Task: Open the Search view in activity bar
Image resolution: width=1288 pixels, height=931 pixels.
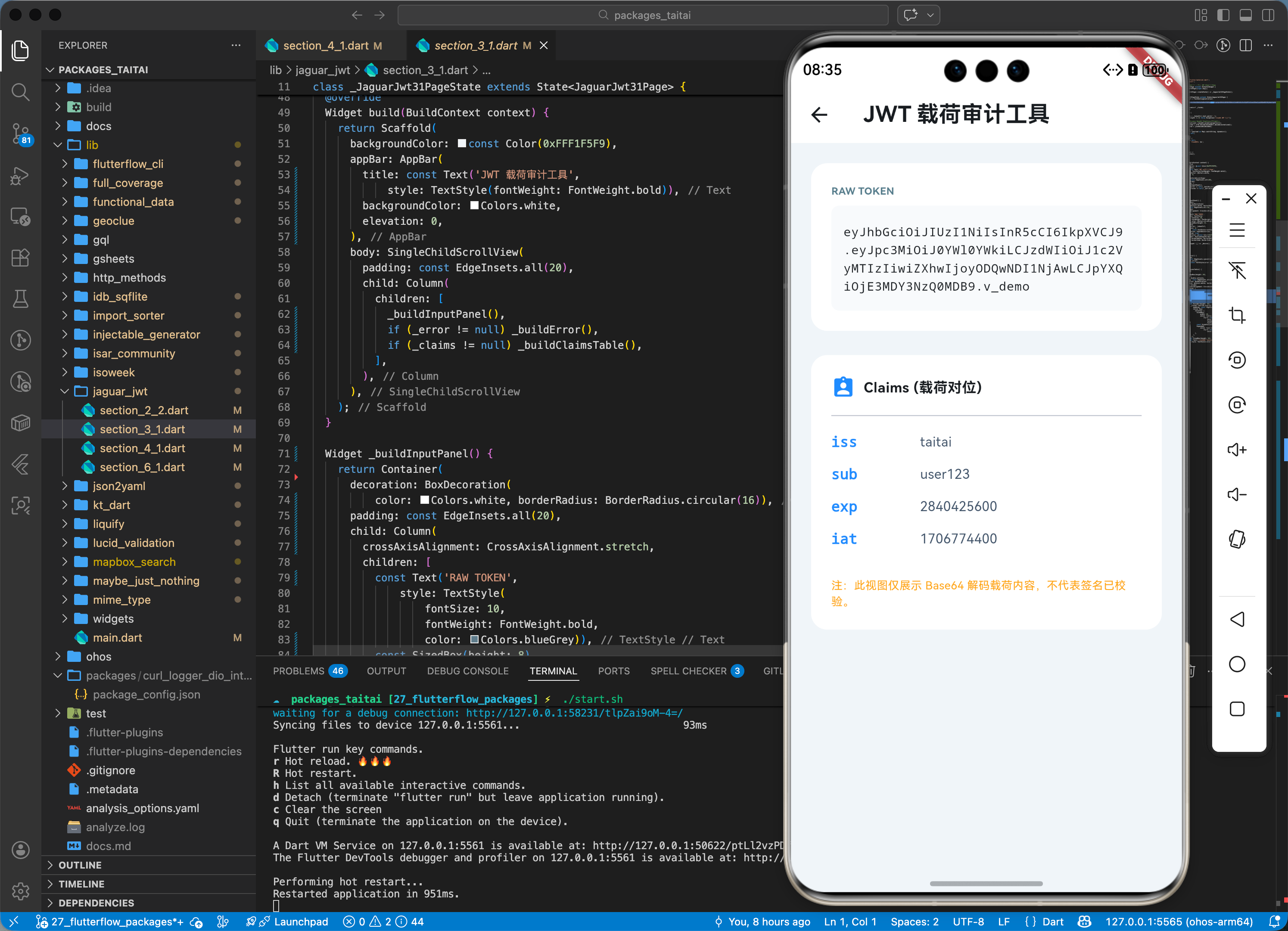Action: 20,92
